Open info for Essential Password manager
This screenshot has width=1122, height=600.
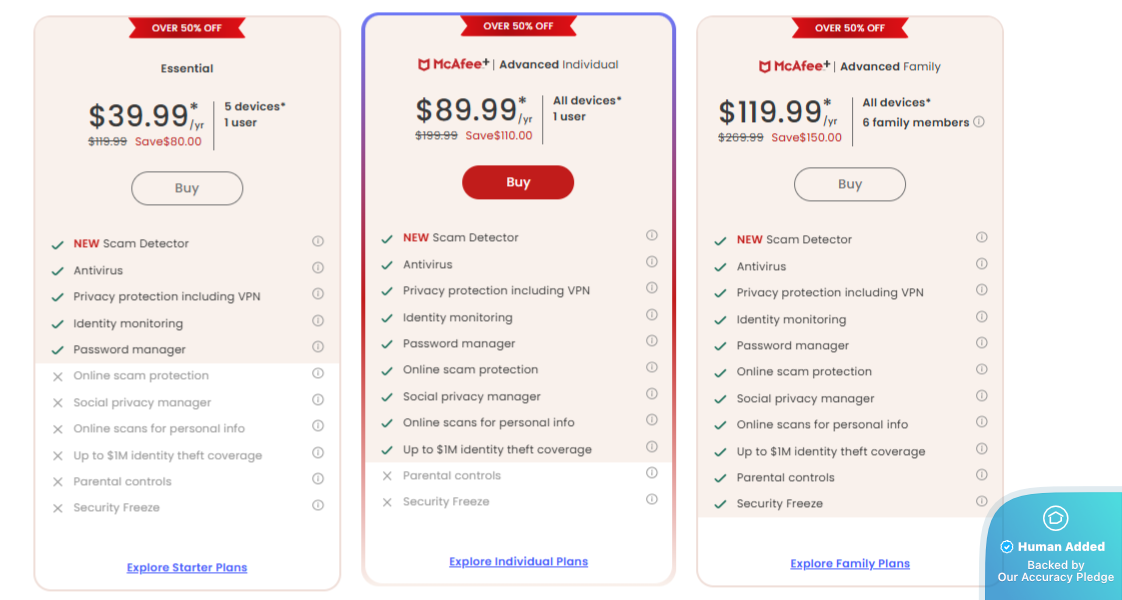[318, 347]
